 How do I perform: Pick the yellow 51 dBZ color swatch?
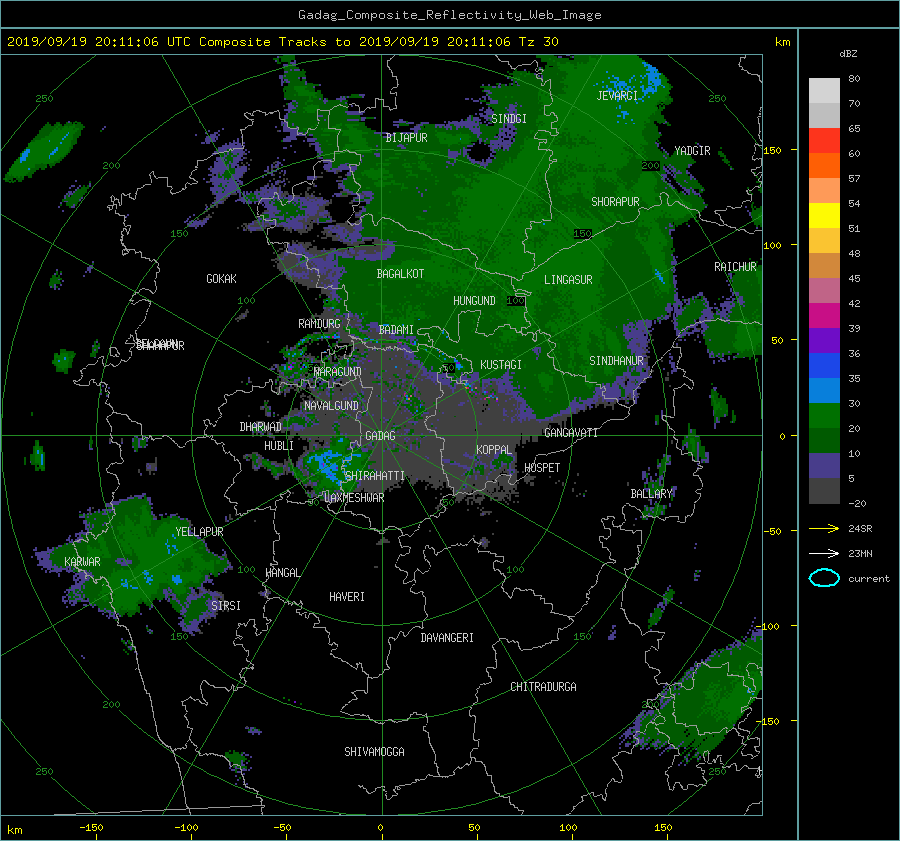(x=824, y=215)
